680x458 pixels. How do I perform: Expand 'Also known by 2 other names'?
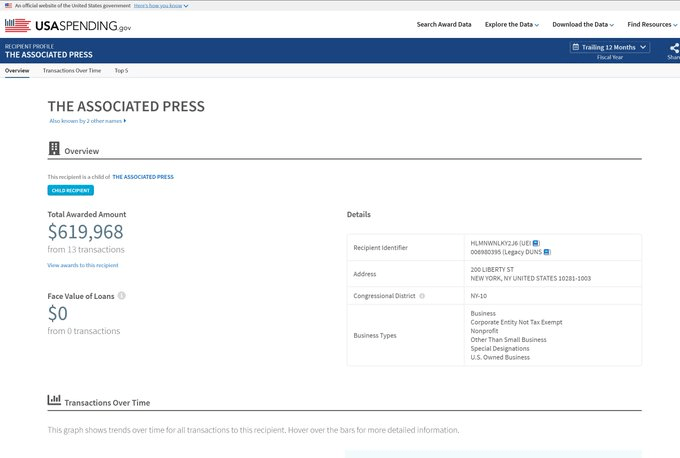pos(88,121)
